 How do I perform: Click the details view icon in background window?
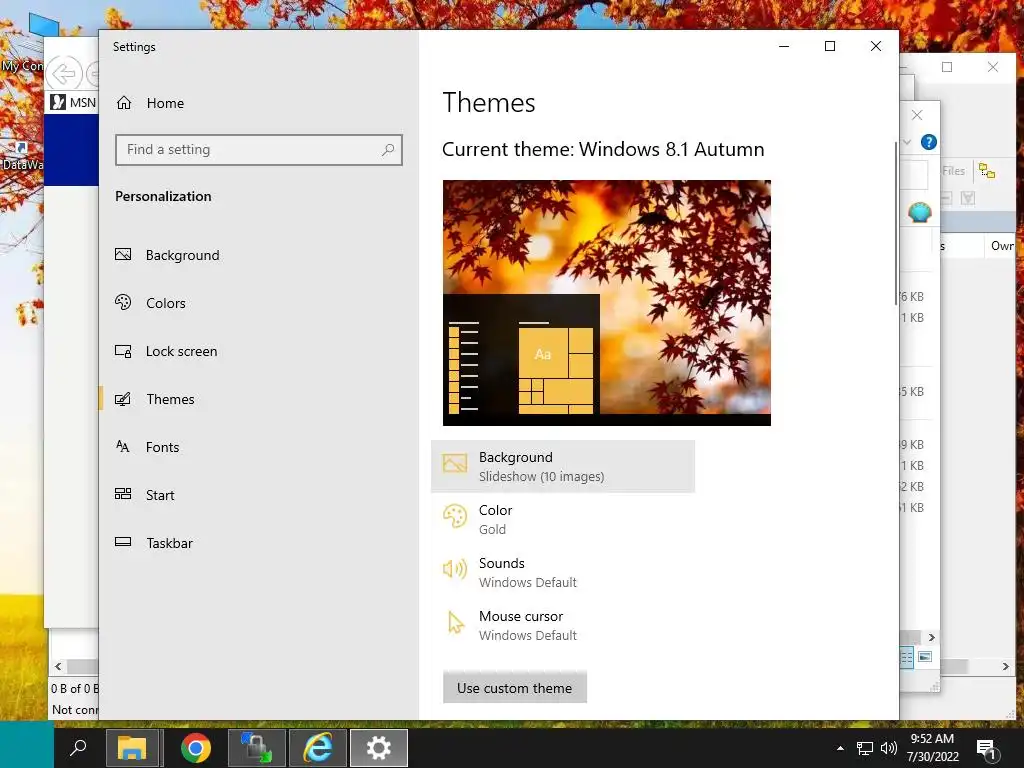tap(906, 657)
